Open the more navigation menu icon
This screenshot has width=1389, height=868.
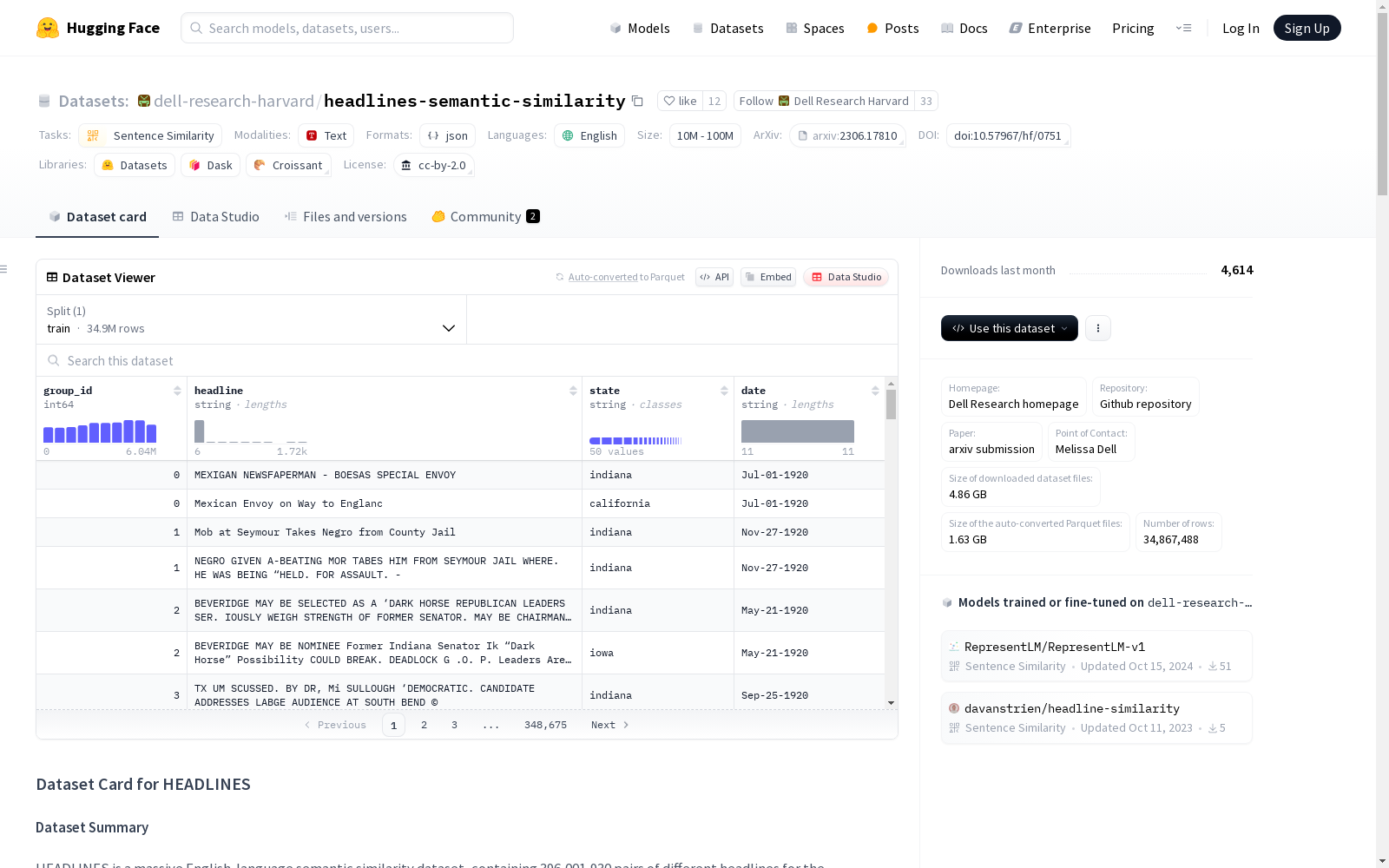(x=1183, y=28)
